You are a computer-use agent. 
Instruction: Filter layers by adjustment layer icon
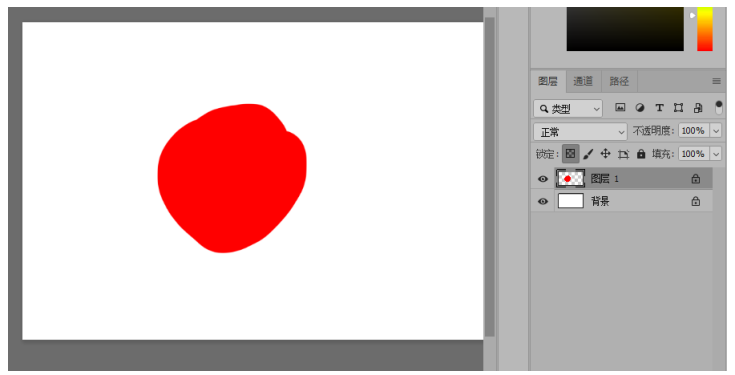tap(639, 108)
